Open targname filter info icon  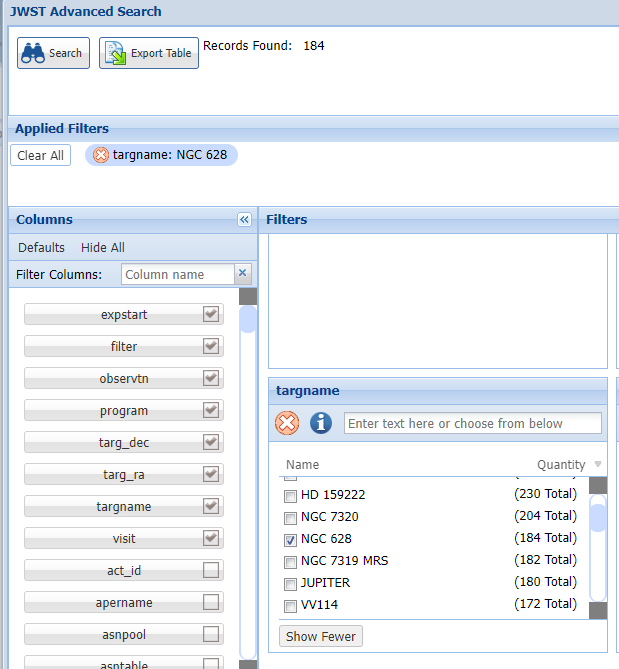click(321, 423)
